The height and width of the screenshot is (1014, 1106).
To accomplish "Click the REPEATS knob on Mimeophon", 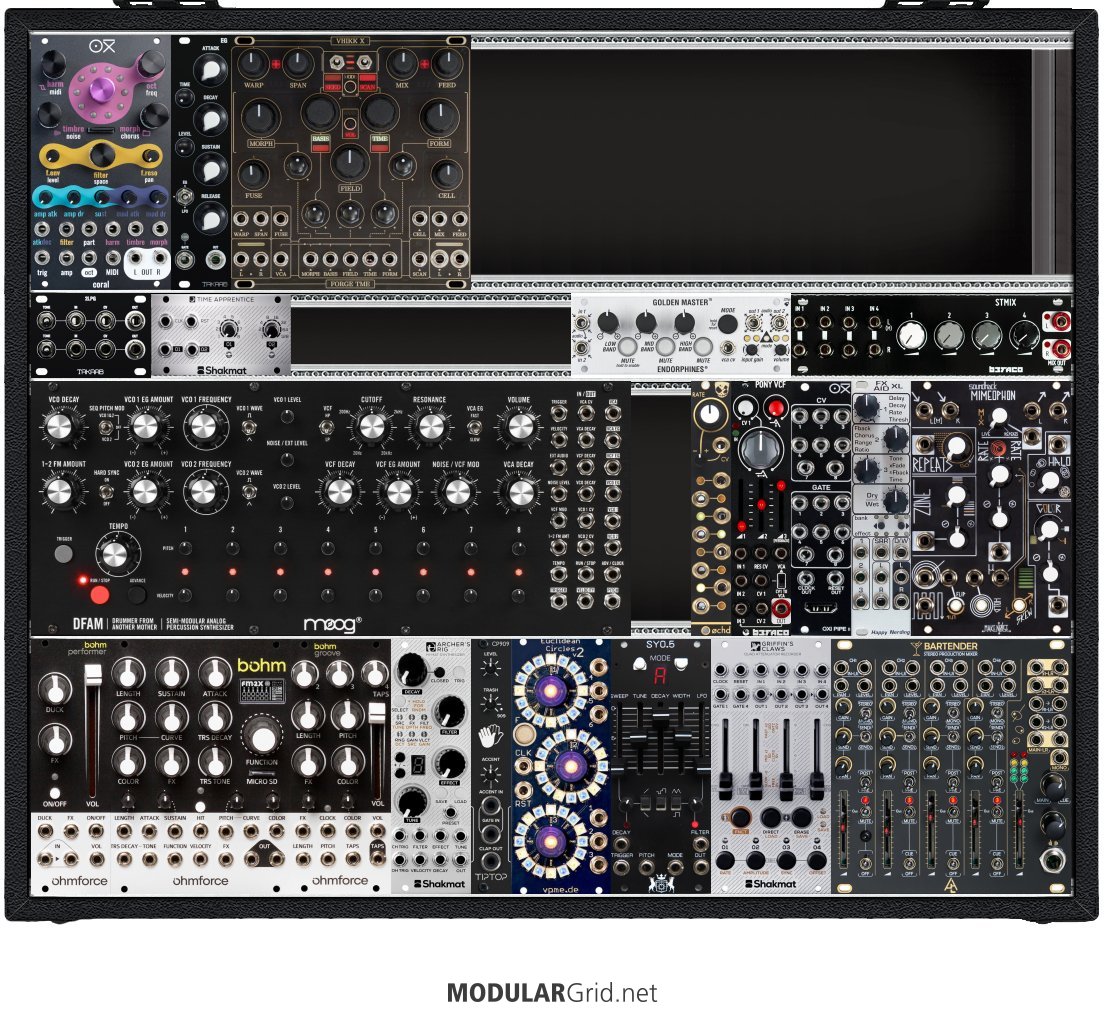I will point(956,448).
